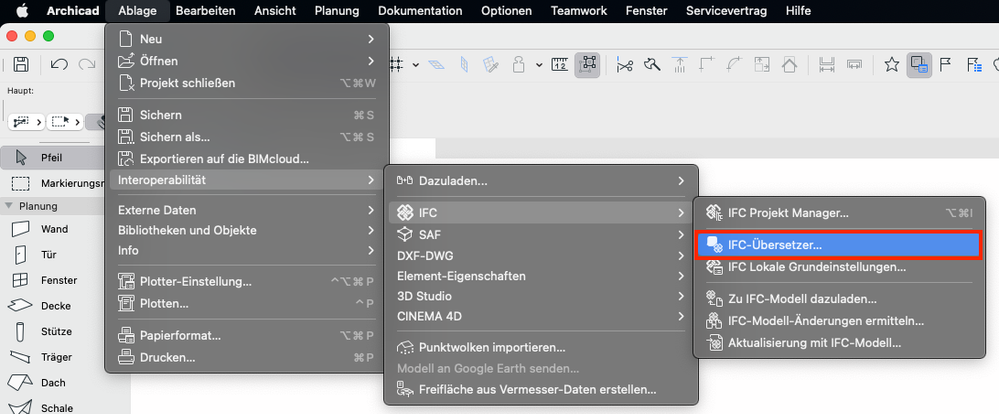Select the Stütze column tool
Image resolution: width=999 pixels, height=414 pixels.
pyautogui.click(x=55, y=331)
